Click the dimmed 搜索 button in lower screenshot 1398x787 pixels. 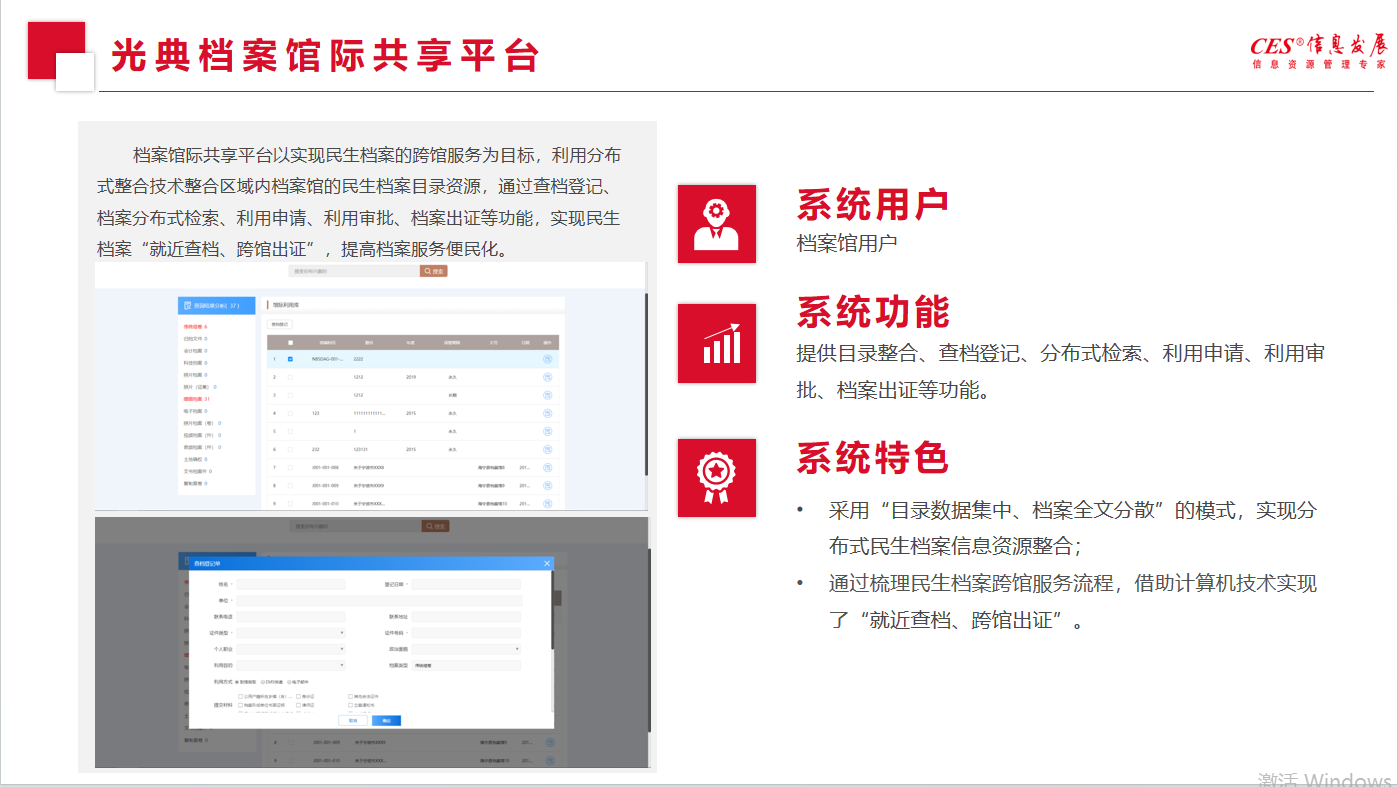click(435, 526)
